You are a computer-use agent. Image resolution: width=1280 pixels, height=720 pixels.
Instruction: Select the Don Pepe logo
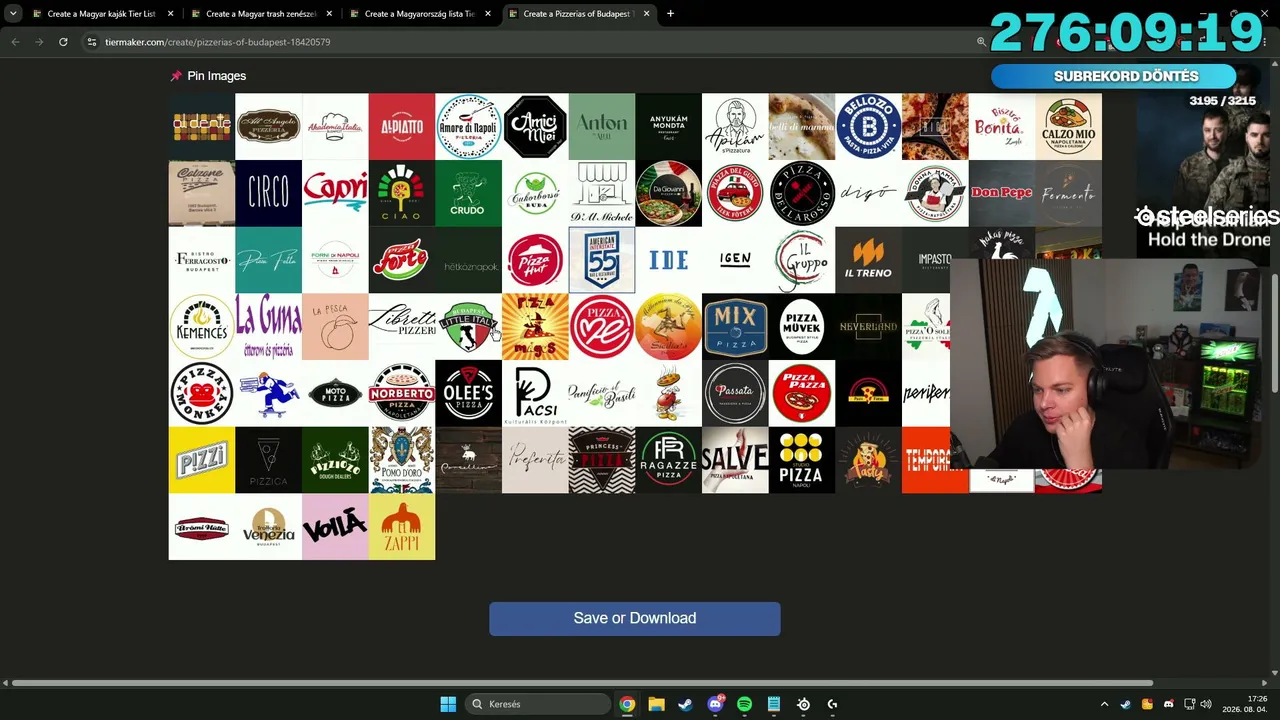coord(1001,193)
